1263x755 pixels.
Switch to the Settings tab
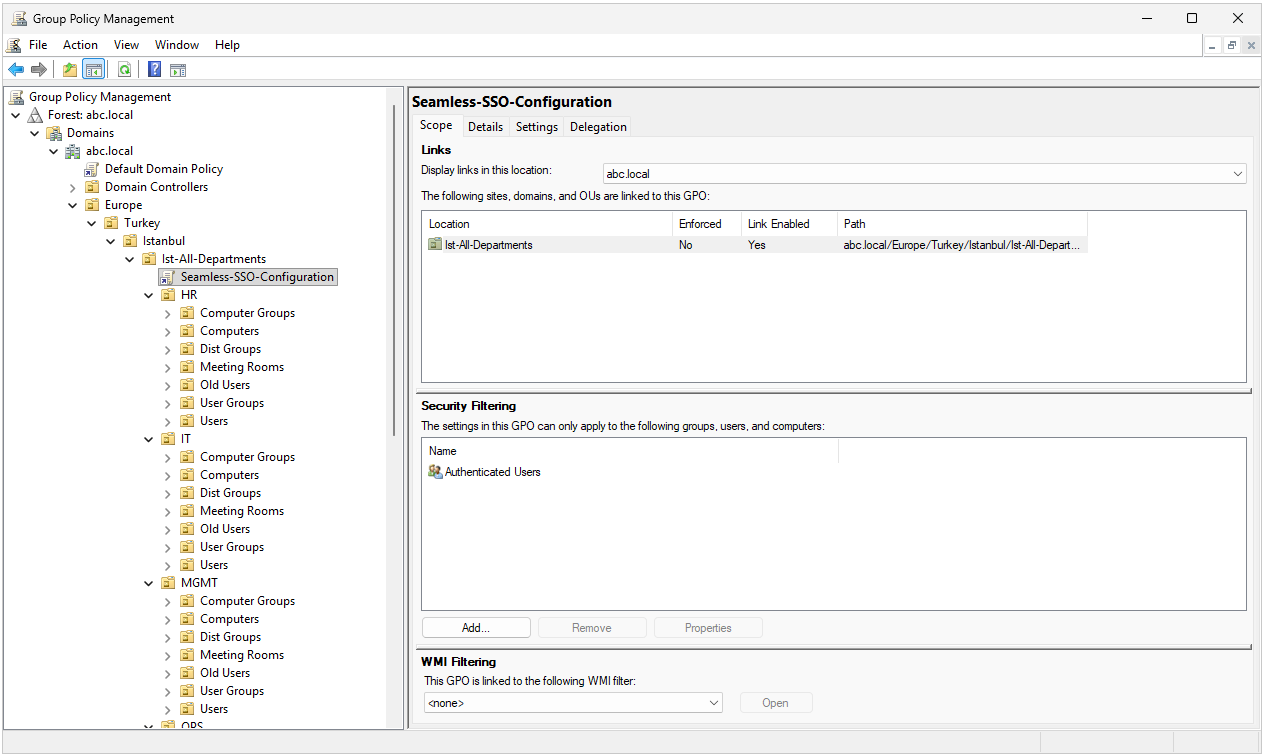tap(537, 127)
